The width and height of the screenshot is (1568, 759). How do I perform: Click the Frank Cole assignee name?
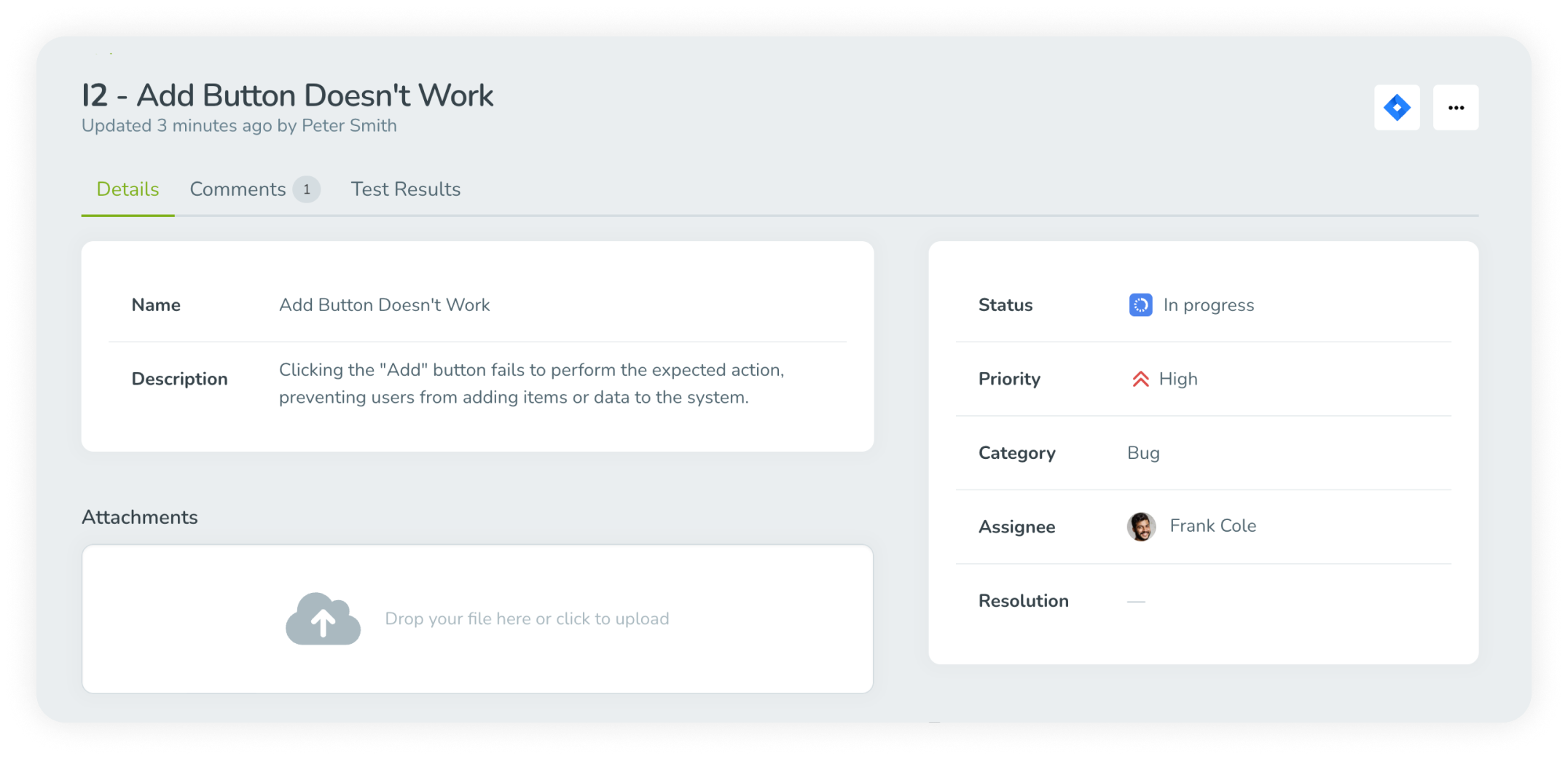pyautogui.click(x=1213, y=526)
